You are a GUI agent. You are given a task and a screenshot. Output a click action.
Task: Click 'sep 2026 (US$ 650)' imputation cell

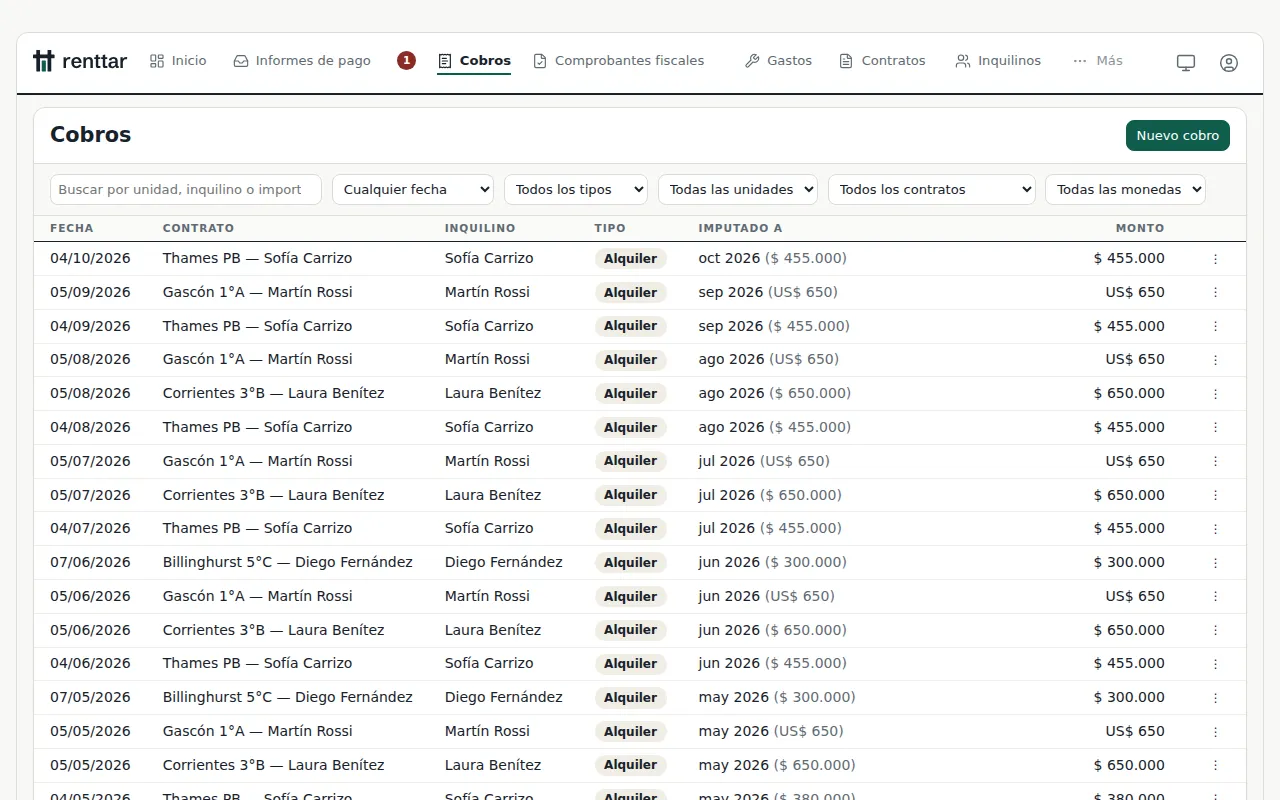pyautogui.click(x=768, y=292)
